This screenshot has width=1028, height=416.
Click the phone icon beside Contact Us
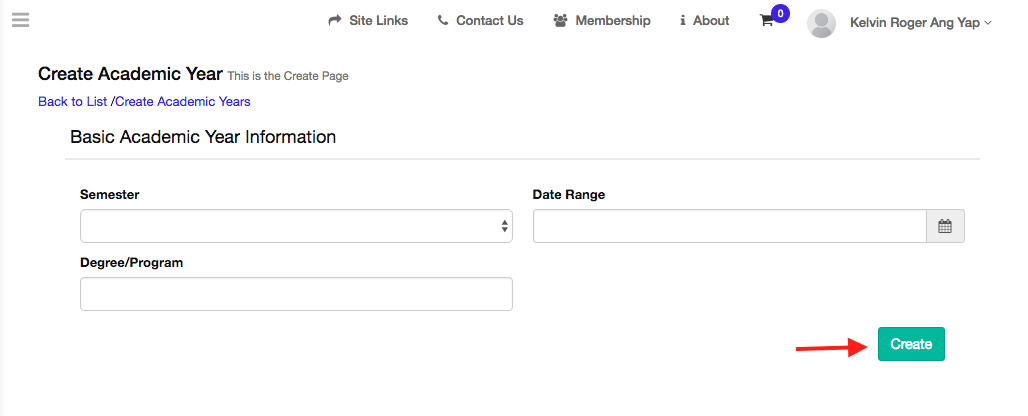pos(443,21)
